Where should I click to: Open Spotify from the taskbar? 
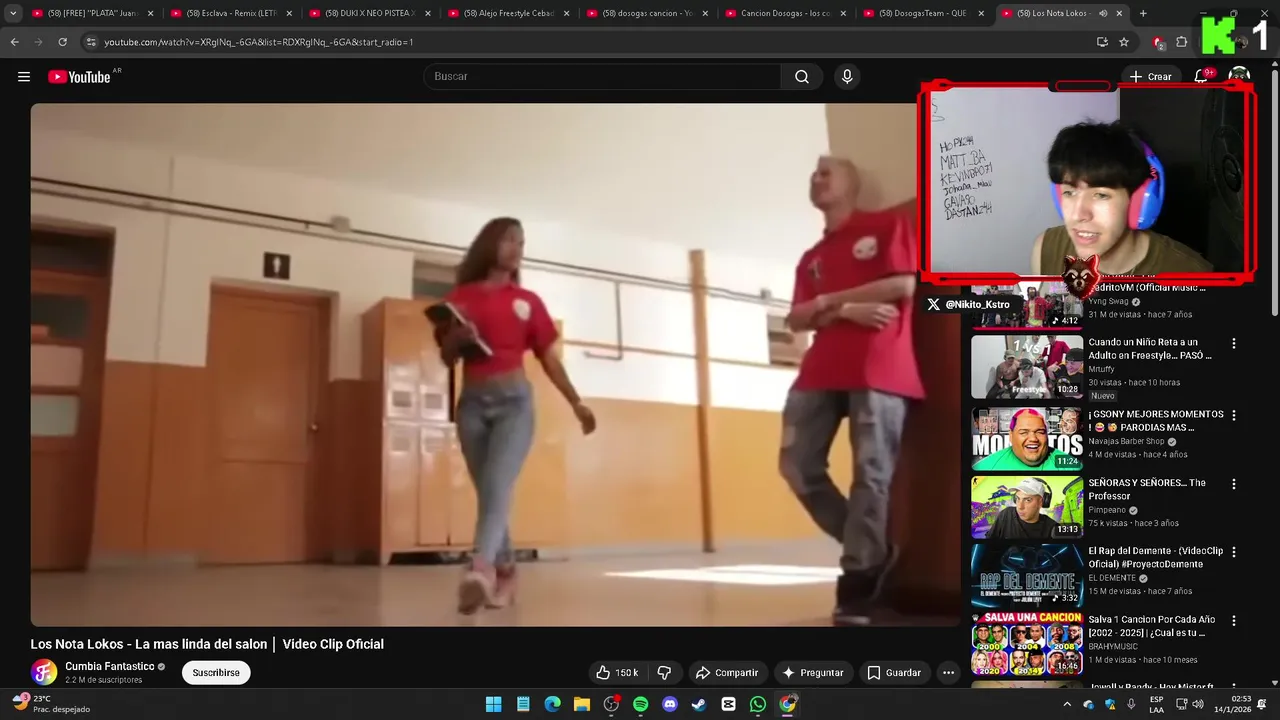[640, 704]
